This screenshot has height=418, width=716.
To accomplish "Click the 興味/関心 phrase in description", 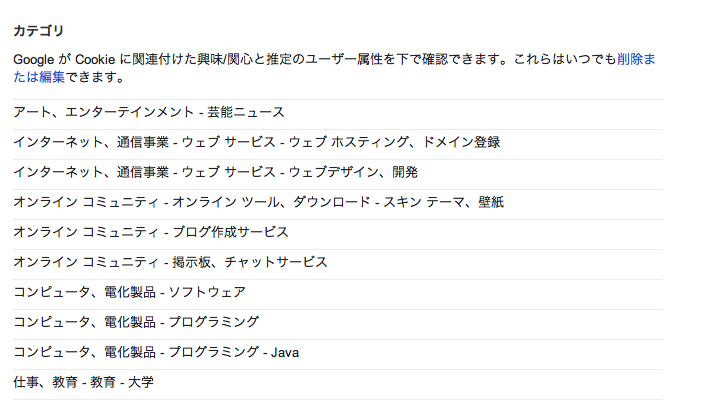I will coord(240,60).
